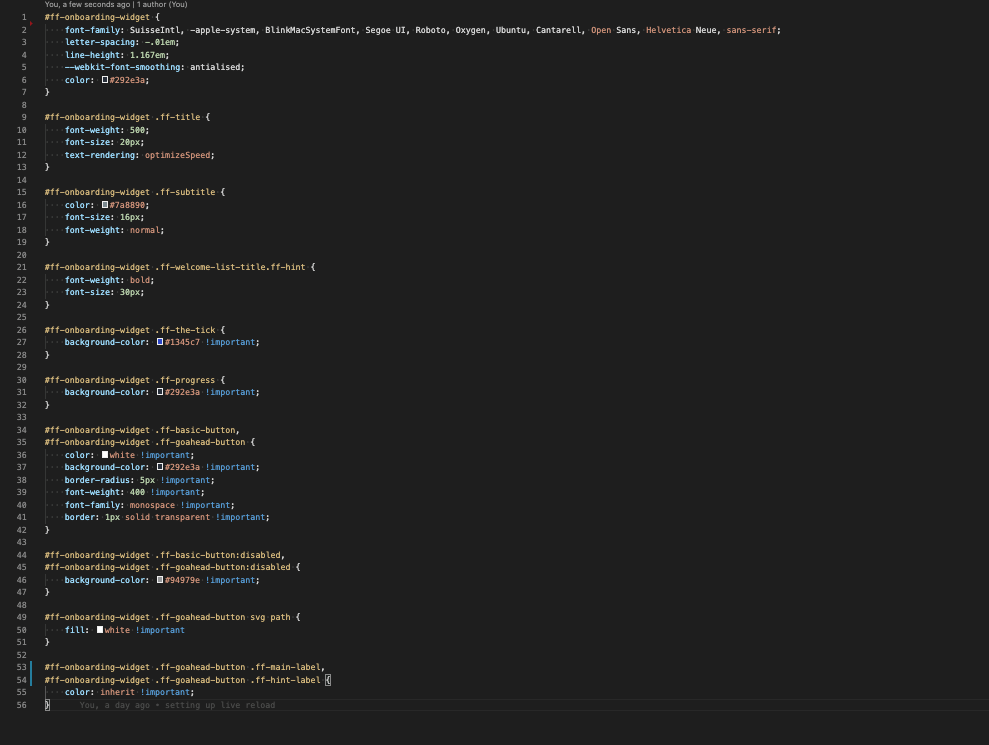Click the white swatch beside the fill property
The image size is (989, 745).
point(102,629)
